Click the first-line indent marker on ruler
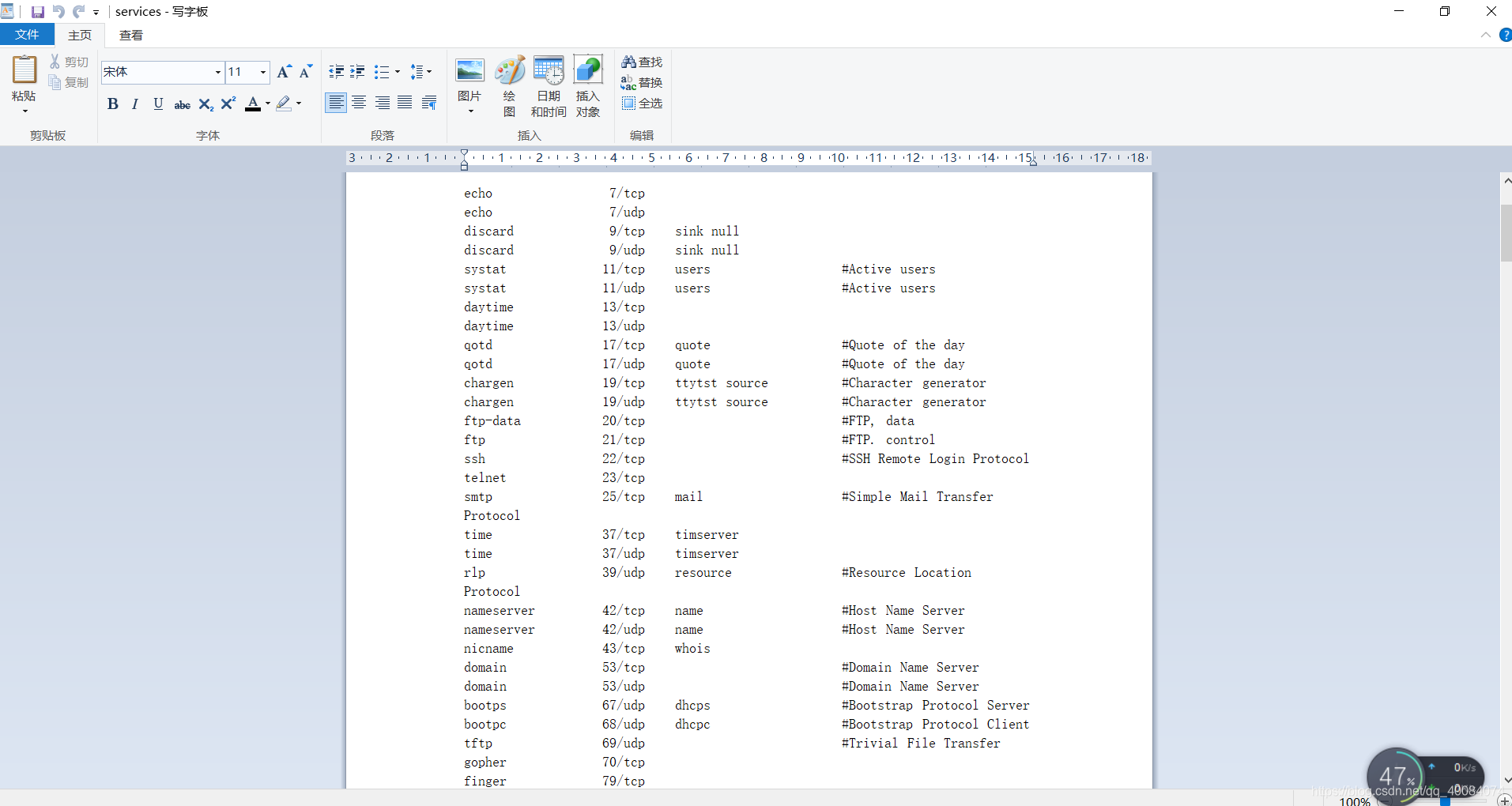The width and height of the screenshot is (1512, 806). [x=464, y=153]
